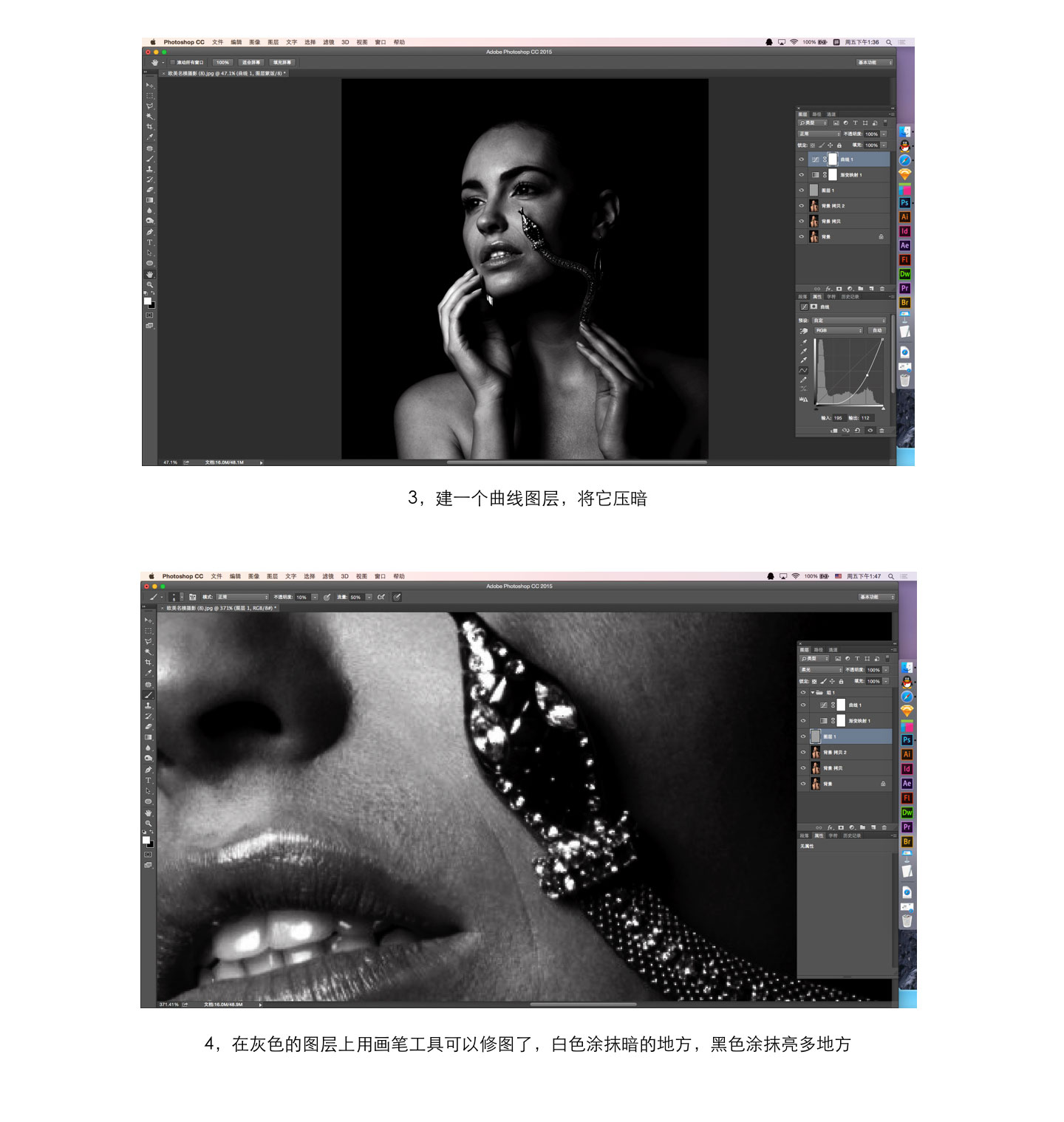The height and width of the screenshot is (1122, 1064).
Task: Open Photoshop from the Dock in upper screenshot
Action: point(904,202)
